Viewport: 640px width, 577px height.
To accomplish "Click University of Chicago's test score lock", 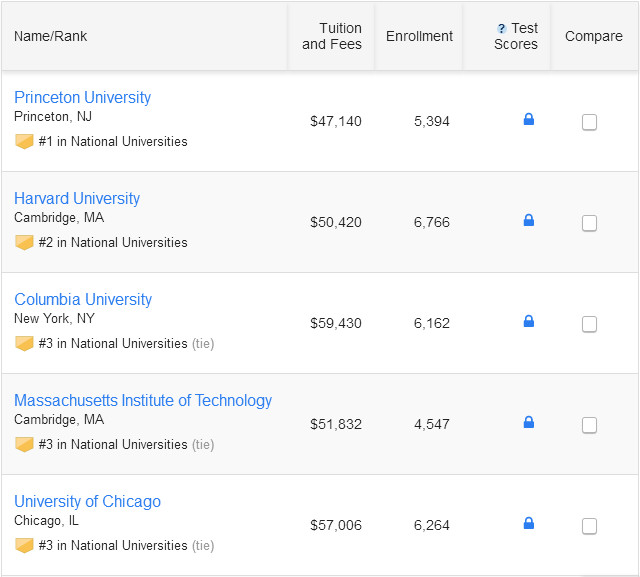I will point(529,524).
